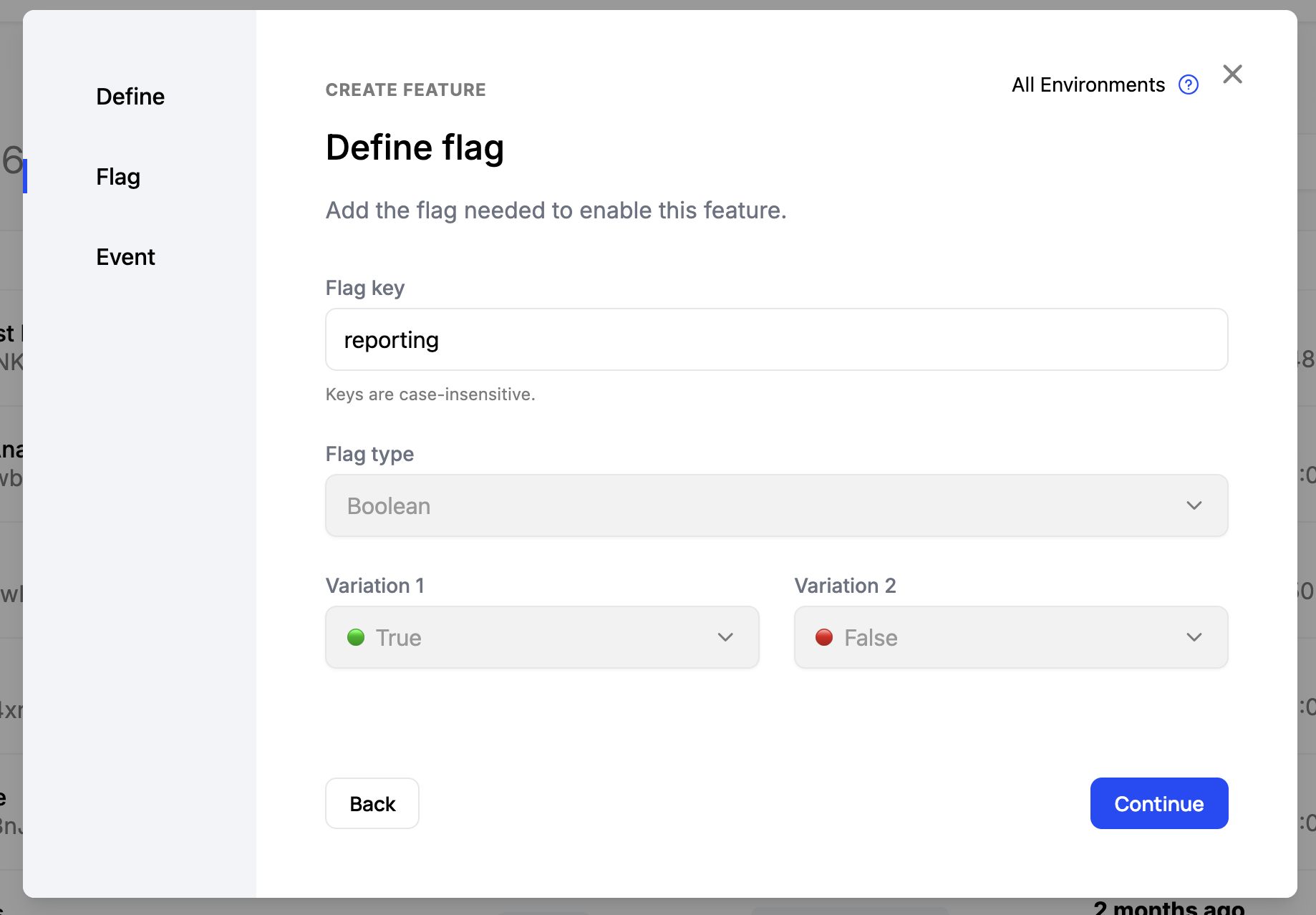Switch to the Flag step

click(x=117, y=177)
